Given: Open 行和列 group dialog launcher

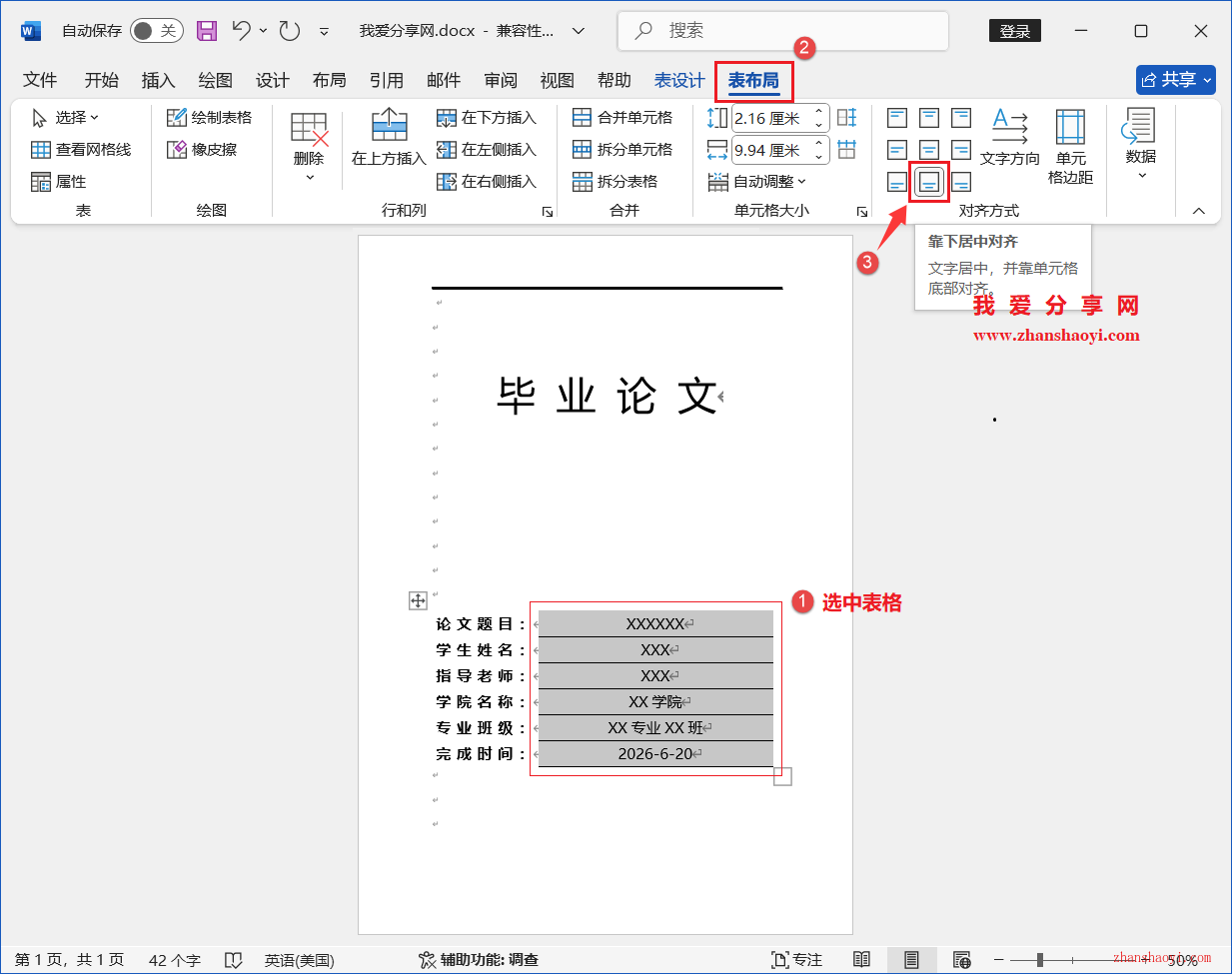Looking at the screenshot, I should click(548, 212).
